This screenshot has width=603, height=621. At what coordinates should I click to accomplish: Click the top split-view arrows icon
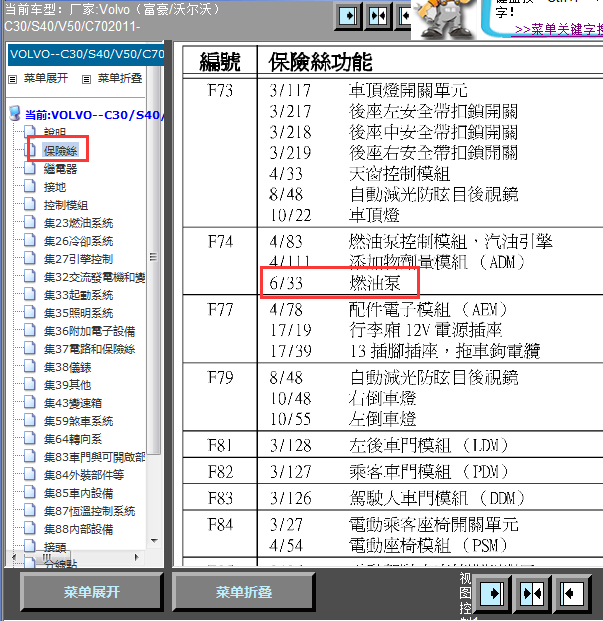pyautogui.click(x=378, y=16)
